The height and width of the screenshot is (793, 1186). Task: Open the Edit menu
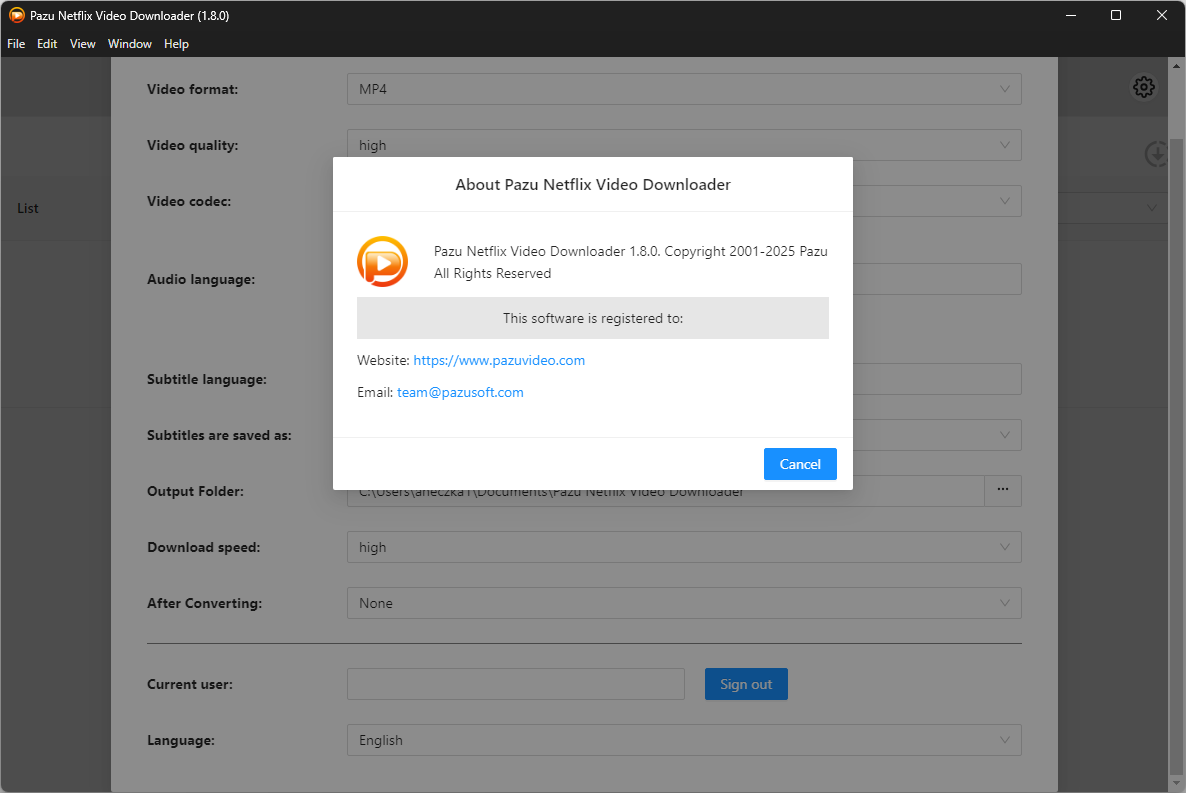tap(47, 44)
